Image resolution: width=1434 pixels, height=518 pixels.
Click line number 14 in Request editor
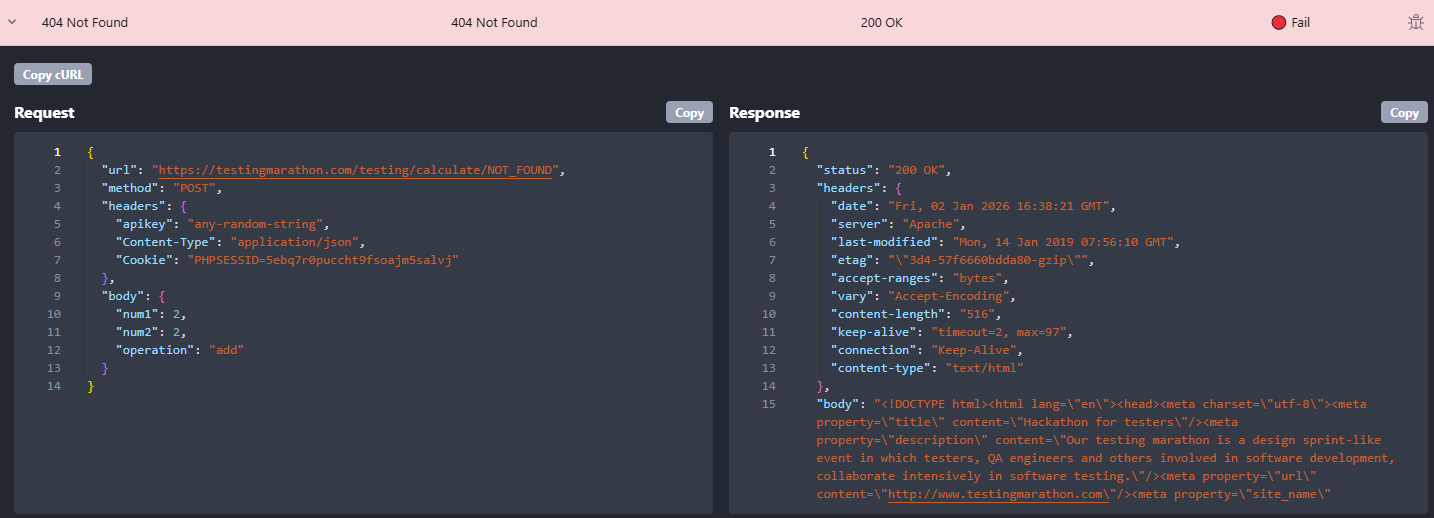click(54, 386)
